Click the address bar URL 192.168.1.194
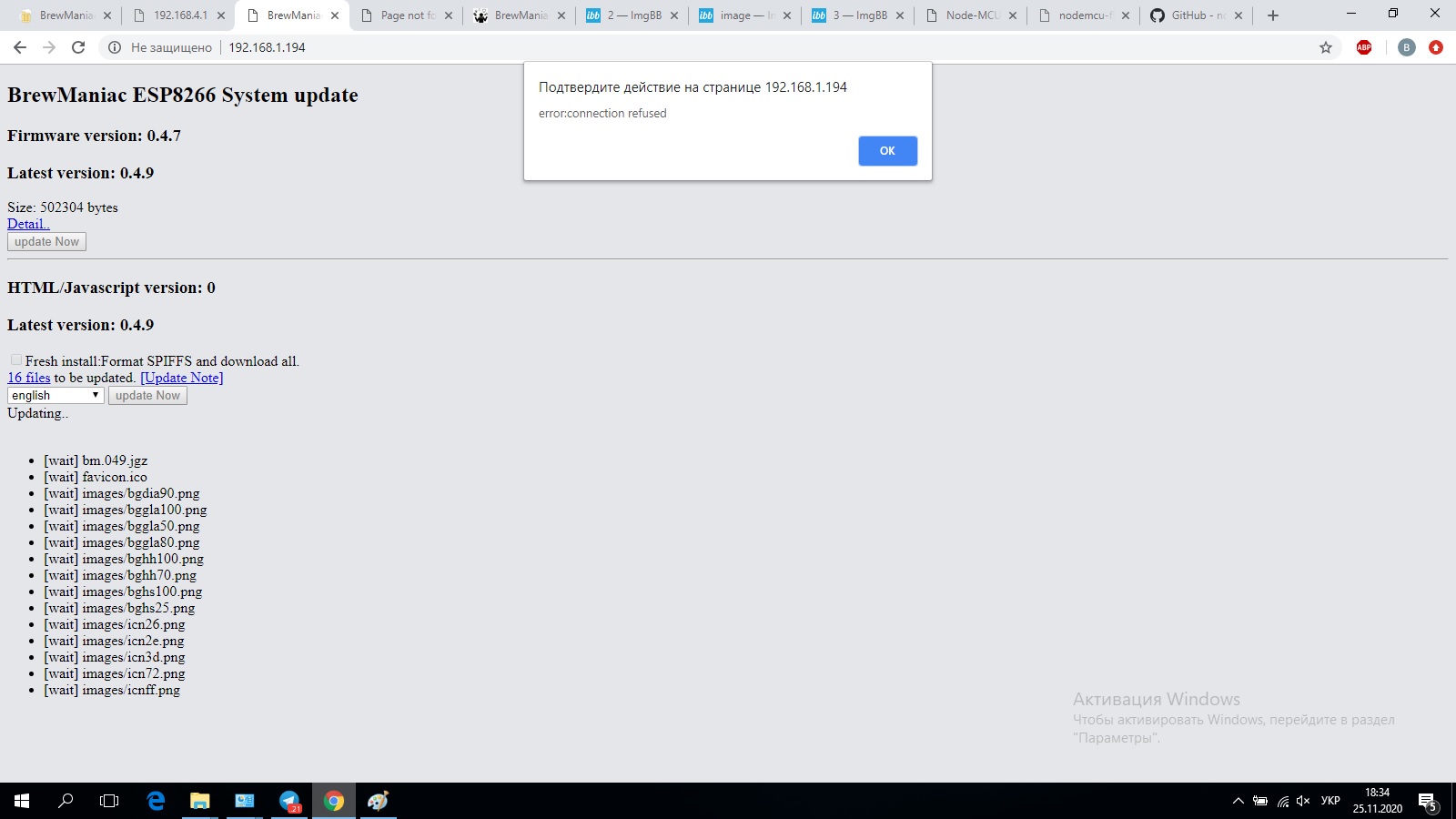Image resolution: width=1456 pixels, height=819 pixels. [267, 47]
